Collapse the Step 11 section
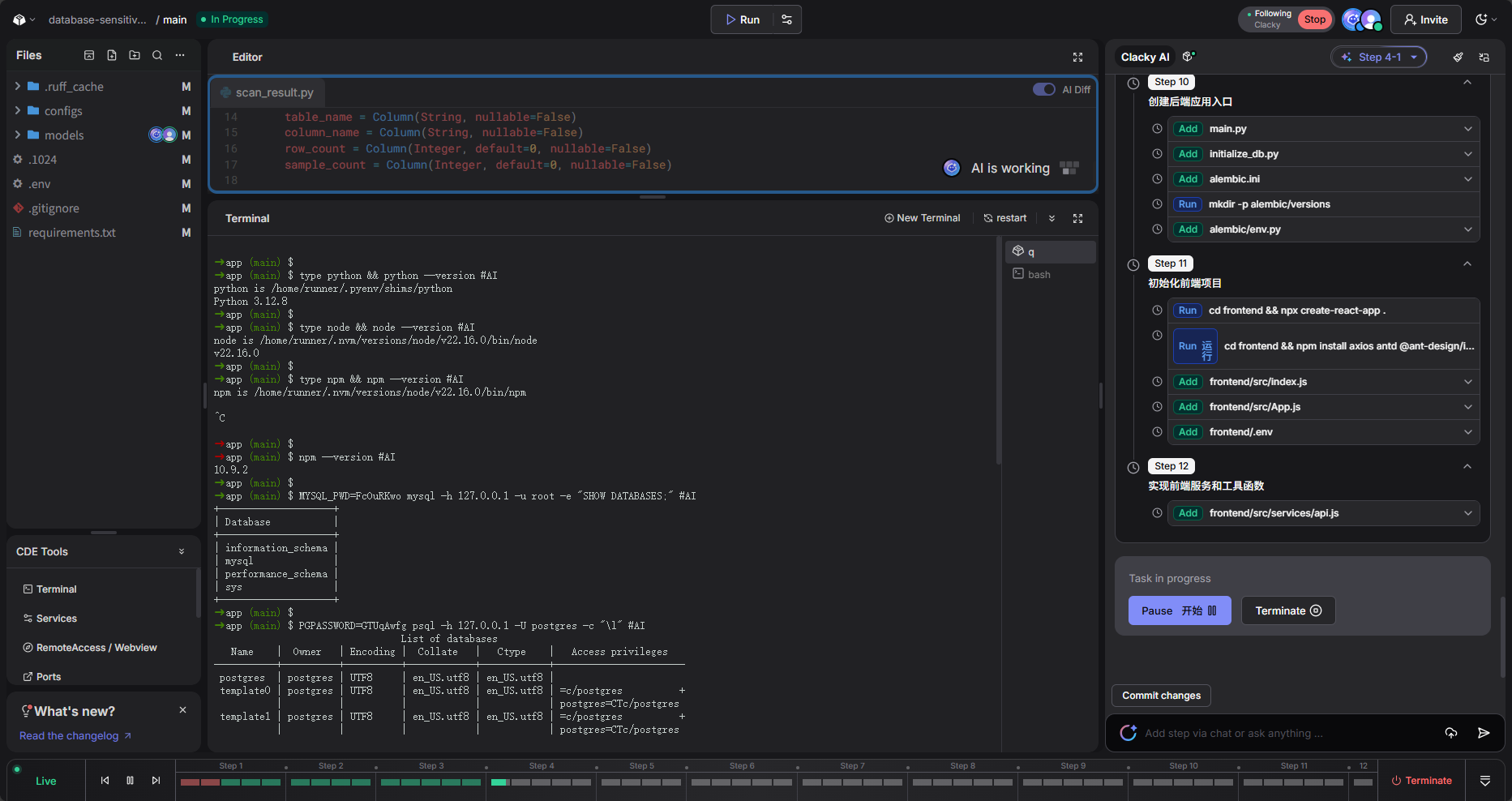 pos(1467,263)
